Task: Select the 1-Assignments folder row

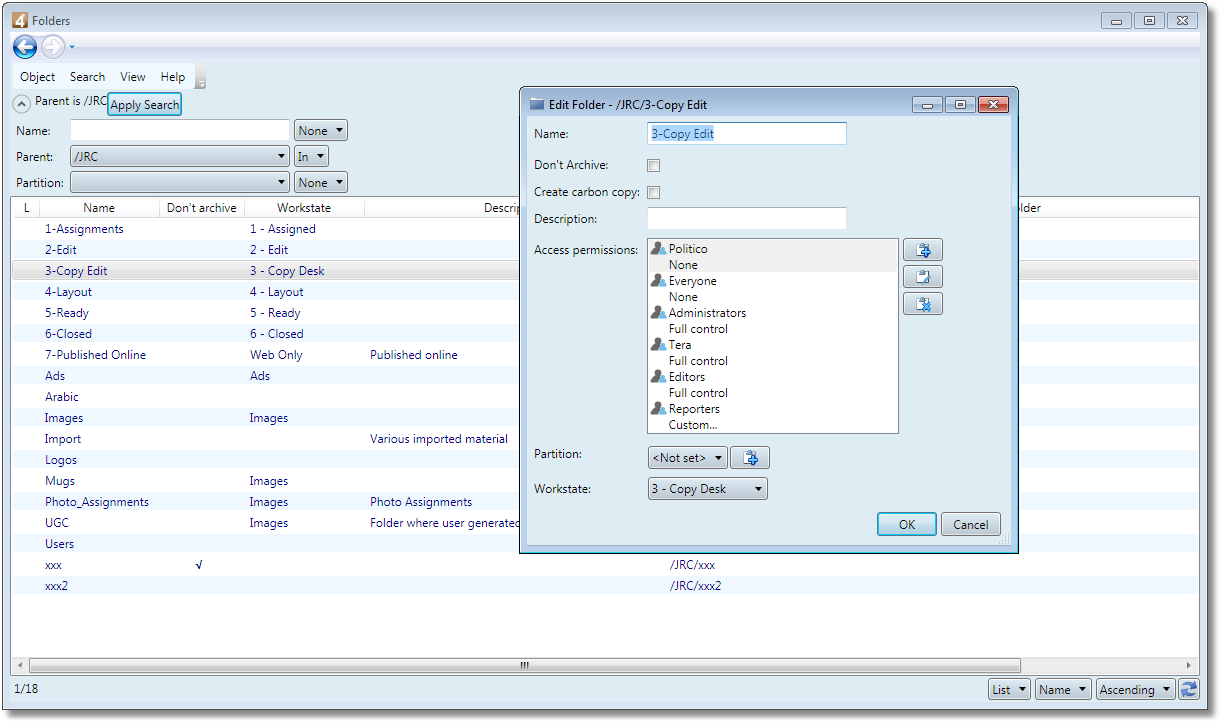Action: 605,229
